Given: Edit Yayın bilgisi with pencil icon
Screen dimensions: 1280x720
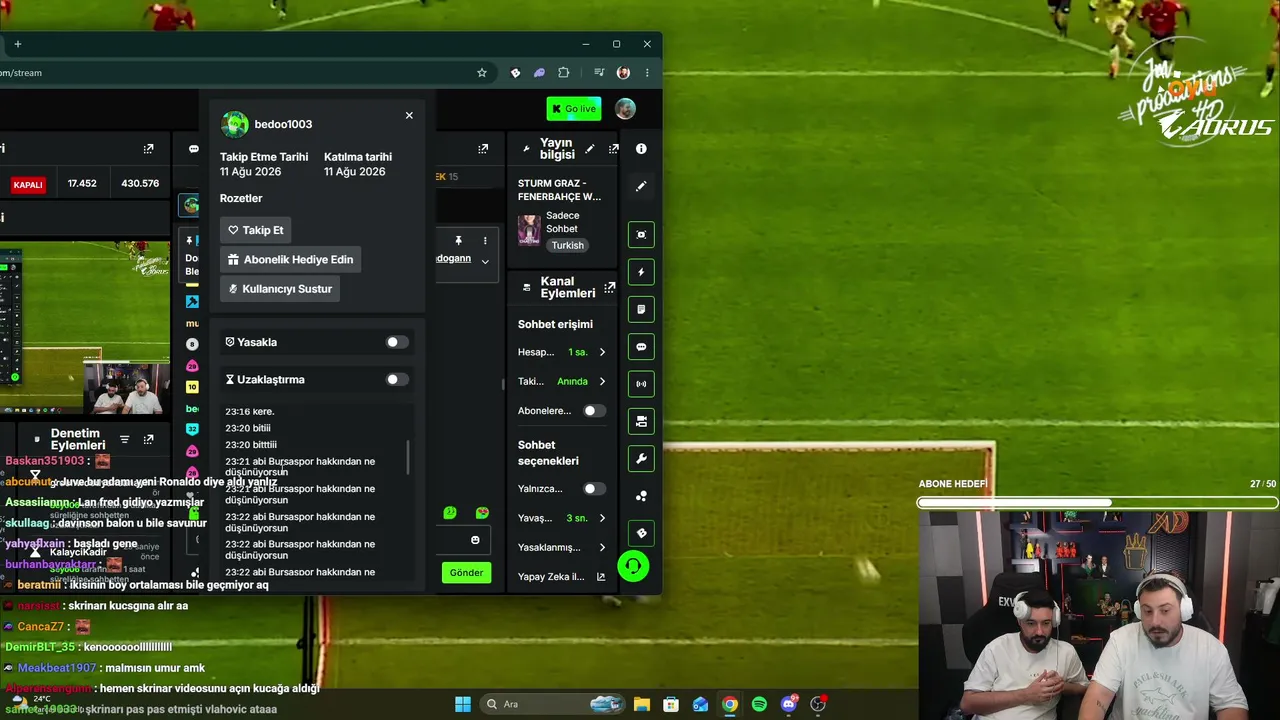Looking at the screenshot, I should click(590, 149).
